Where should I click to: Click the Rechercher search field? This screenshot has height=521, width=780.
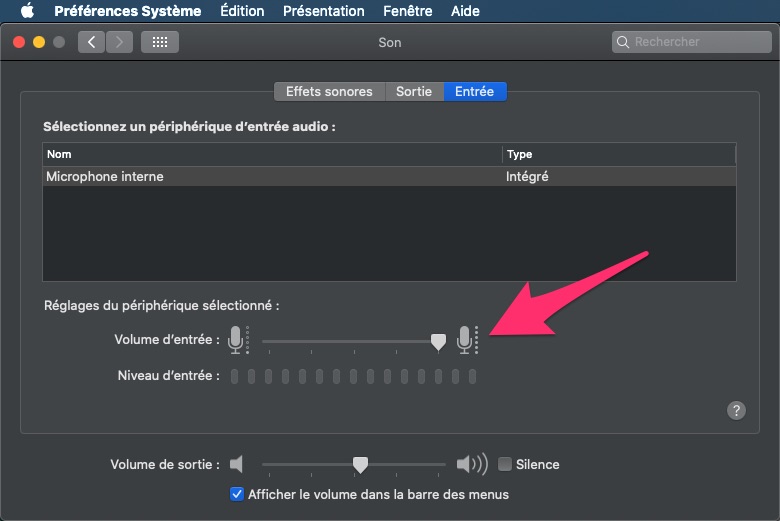pos(691,42)
